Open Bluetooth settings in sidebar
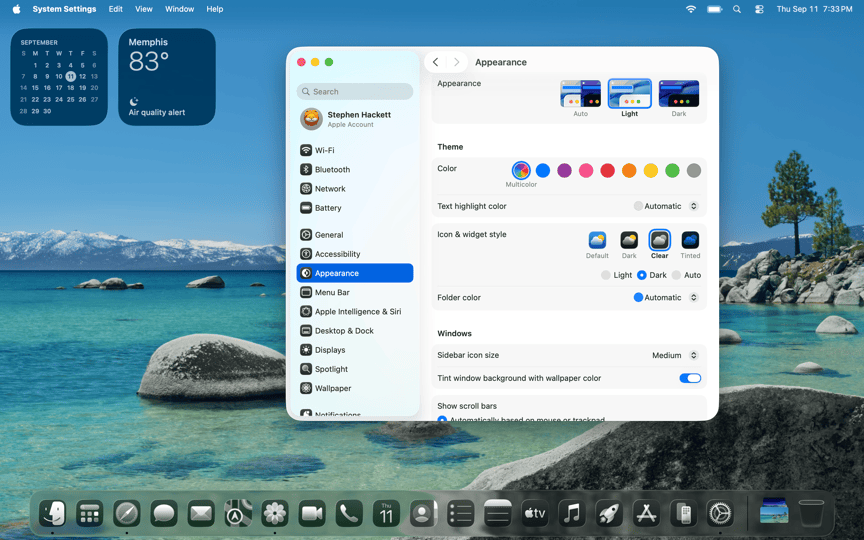 pos(354,169)
